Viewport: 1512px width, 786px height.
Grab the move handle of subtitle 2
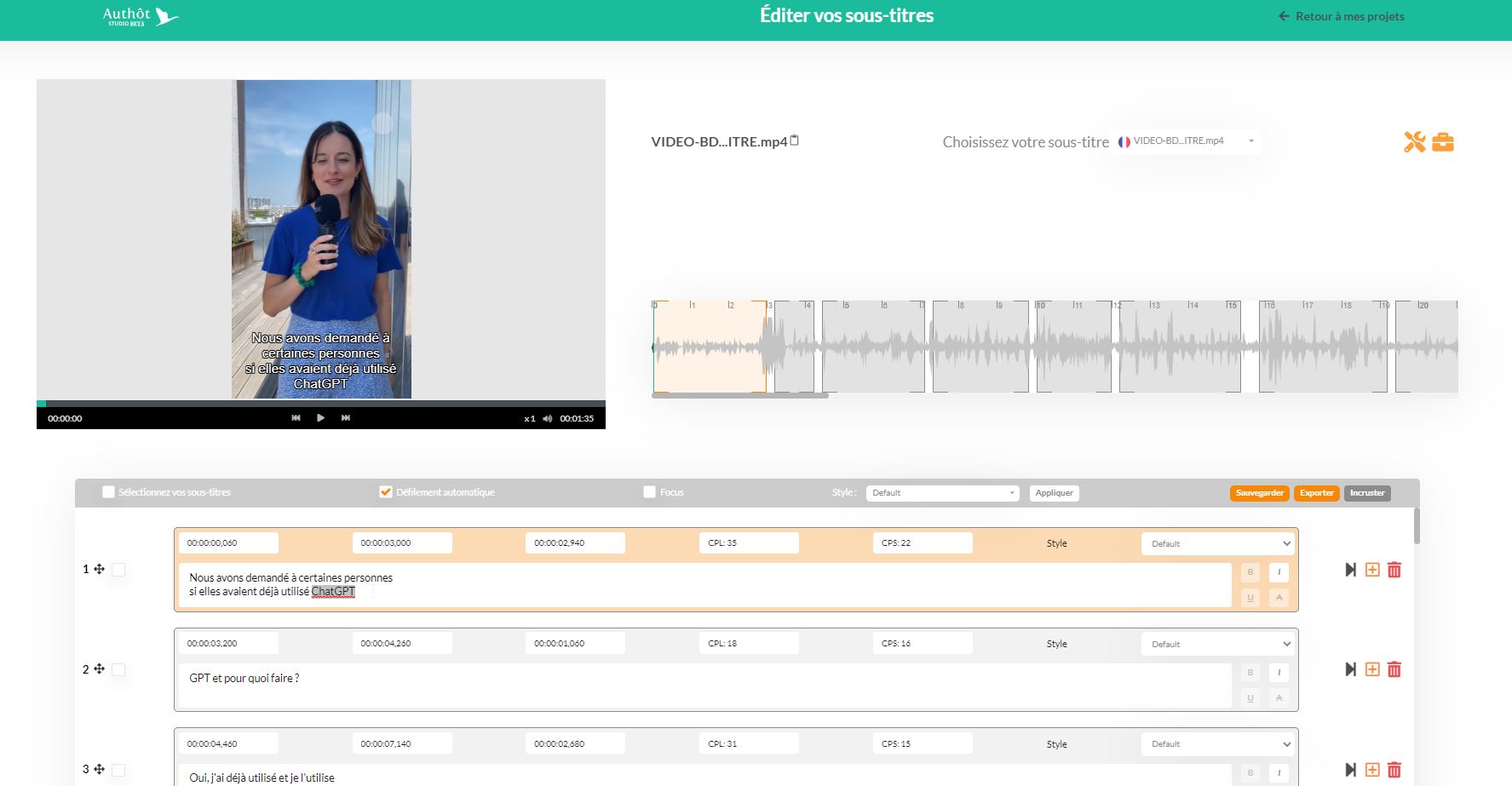[100, 669]
